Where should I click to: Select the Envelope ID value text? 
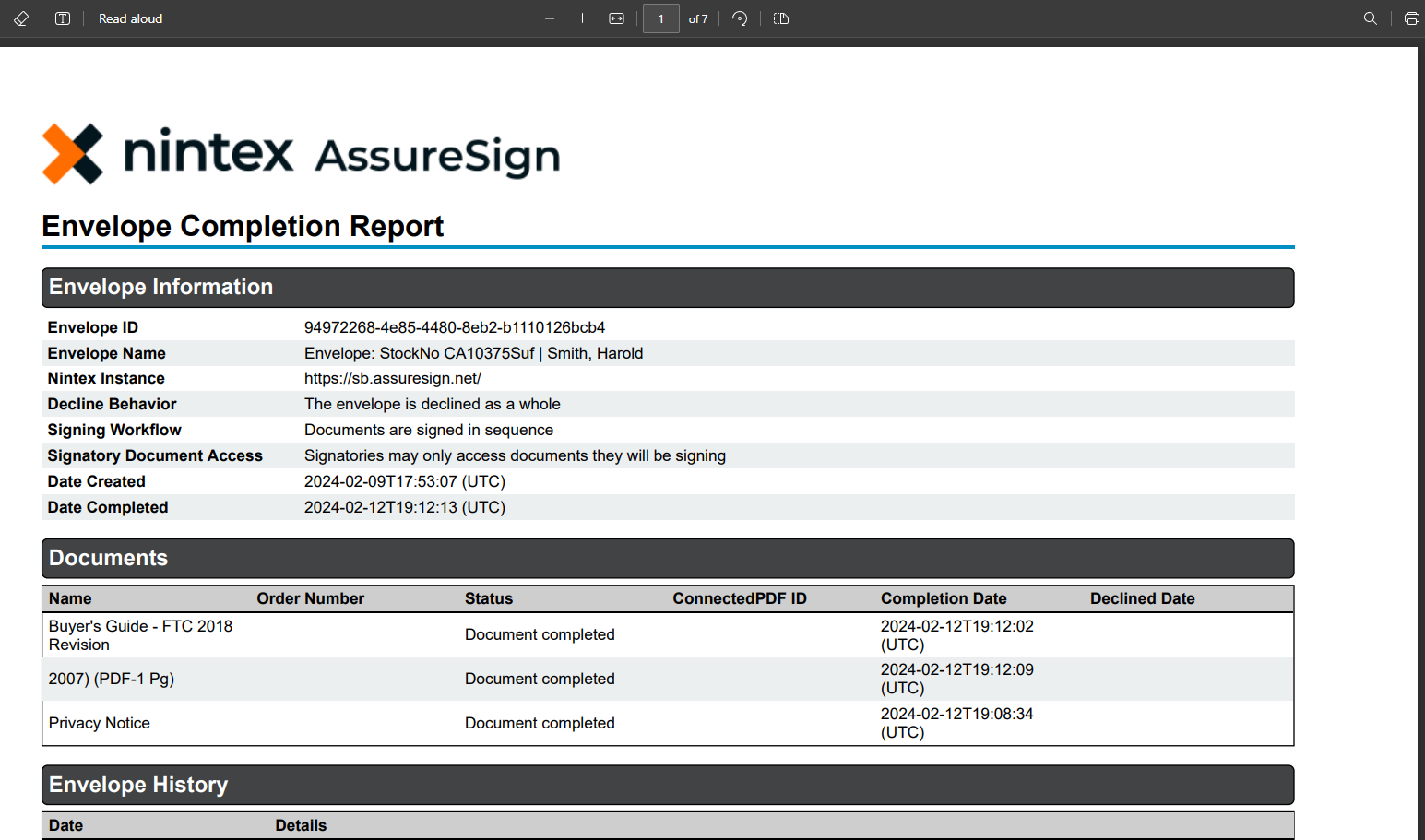pyautogui.click(x=455, y=327)
